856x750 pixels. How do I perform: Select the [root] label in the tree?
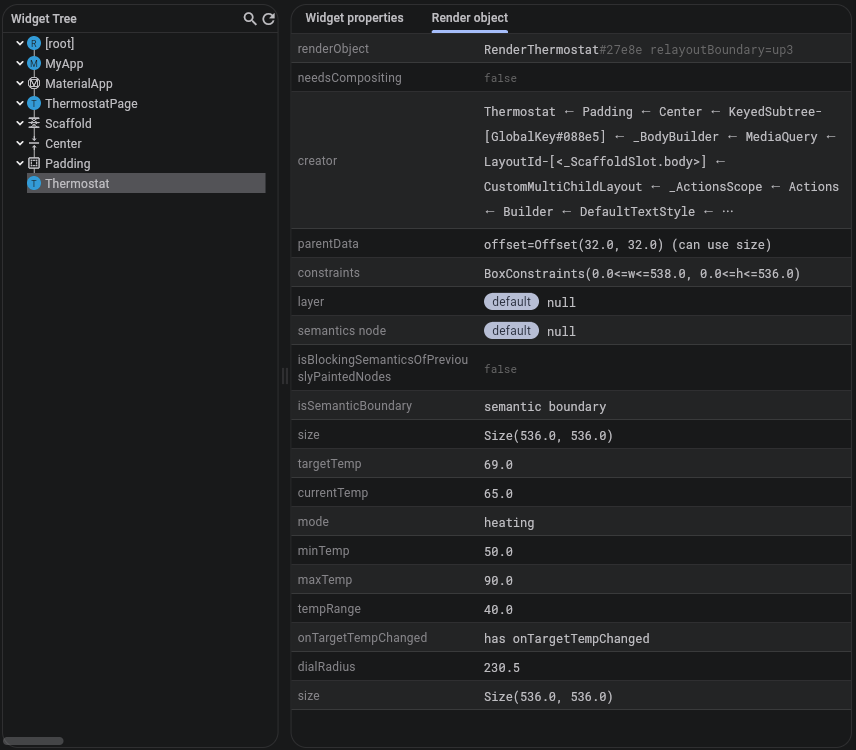pos(60,43)
